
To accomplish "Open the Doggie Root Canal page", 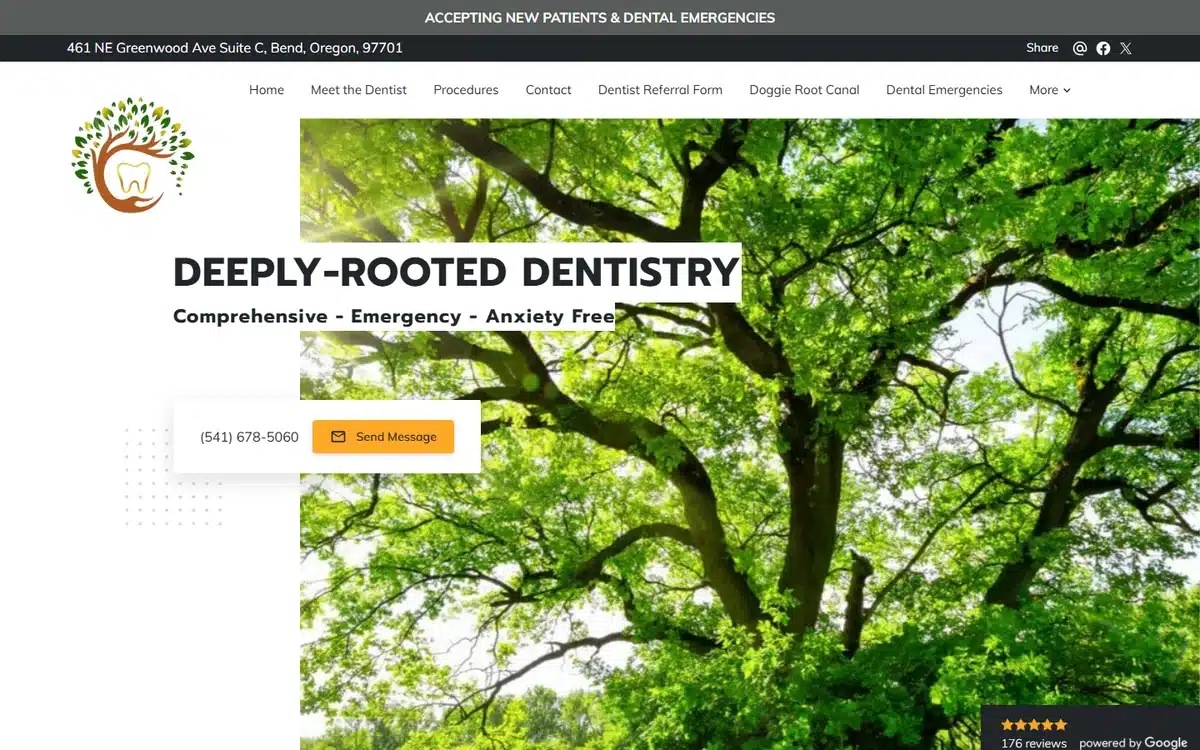I will (x=804, y=90).
